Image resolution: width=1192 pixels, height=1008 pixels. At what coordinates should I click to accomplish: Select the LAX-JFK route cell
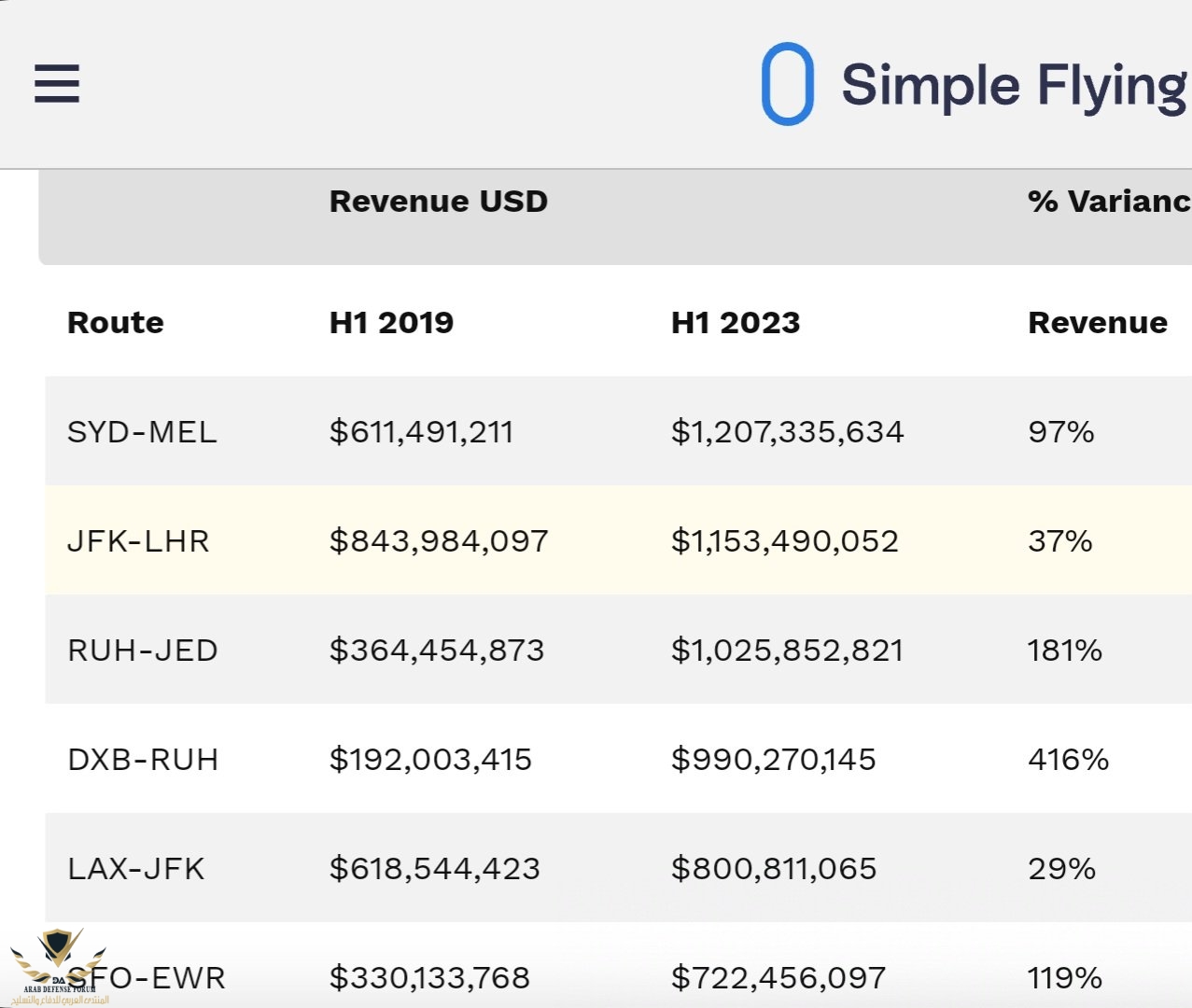[x=136, y=869]
